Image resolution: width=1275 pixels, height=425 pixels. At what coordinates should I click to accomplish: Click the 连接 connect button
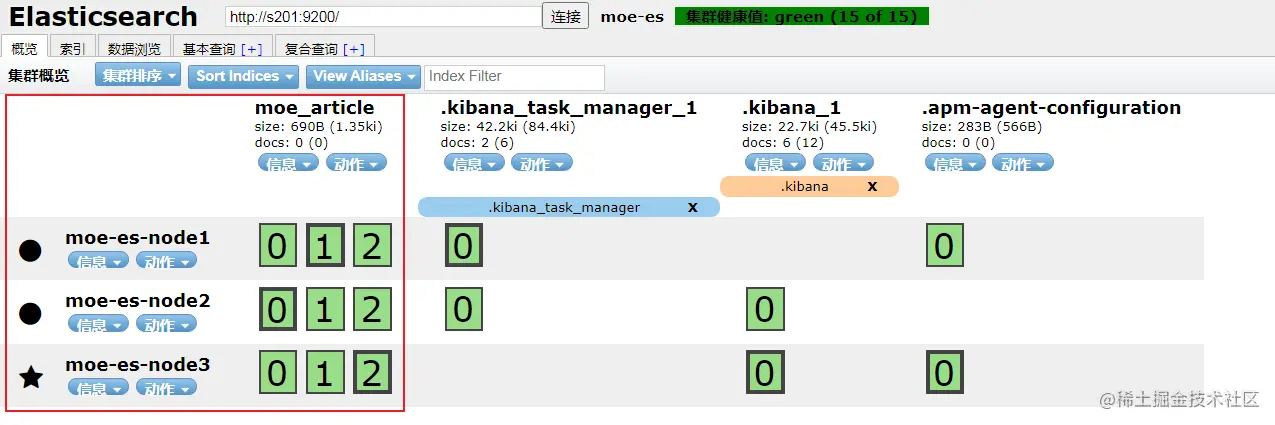pyautogui.click(x=566, y=17)
